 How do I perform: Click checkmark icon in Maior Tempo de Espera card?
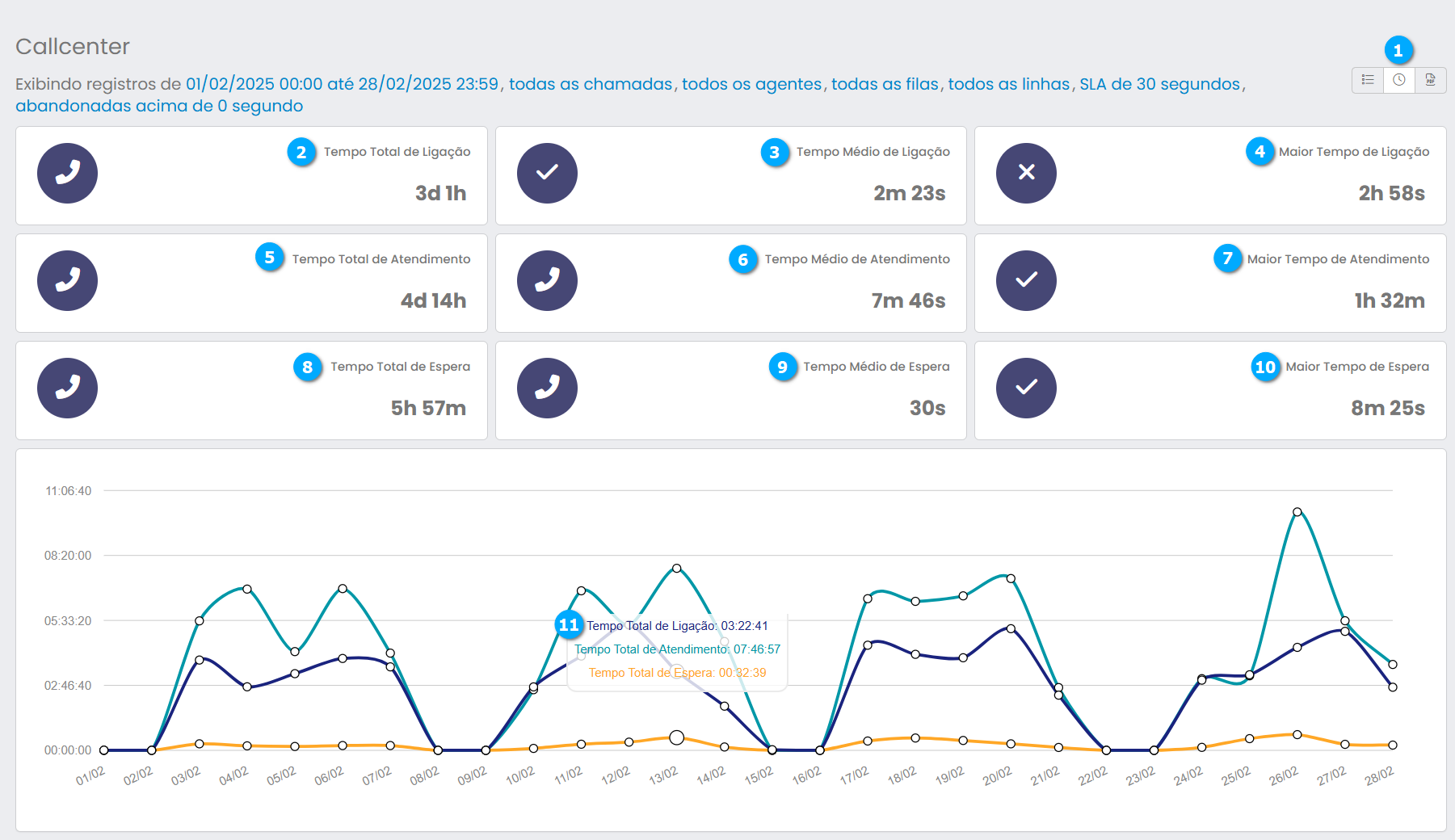click(1026, 388)
